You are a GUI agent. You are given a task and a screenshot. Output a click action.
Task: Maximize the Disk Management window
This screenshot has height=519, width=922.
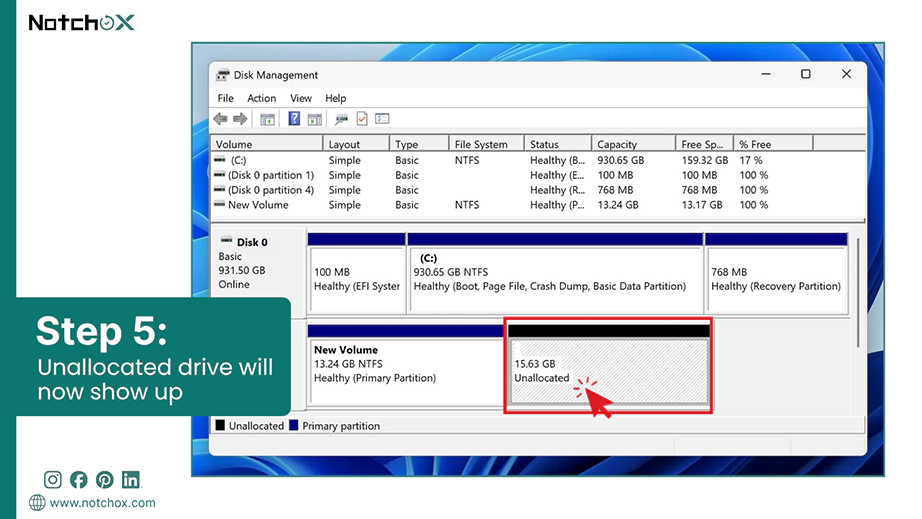pos(806,74)
